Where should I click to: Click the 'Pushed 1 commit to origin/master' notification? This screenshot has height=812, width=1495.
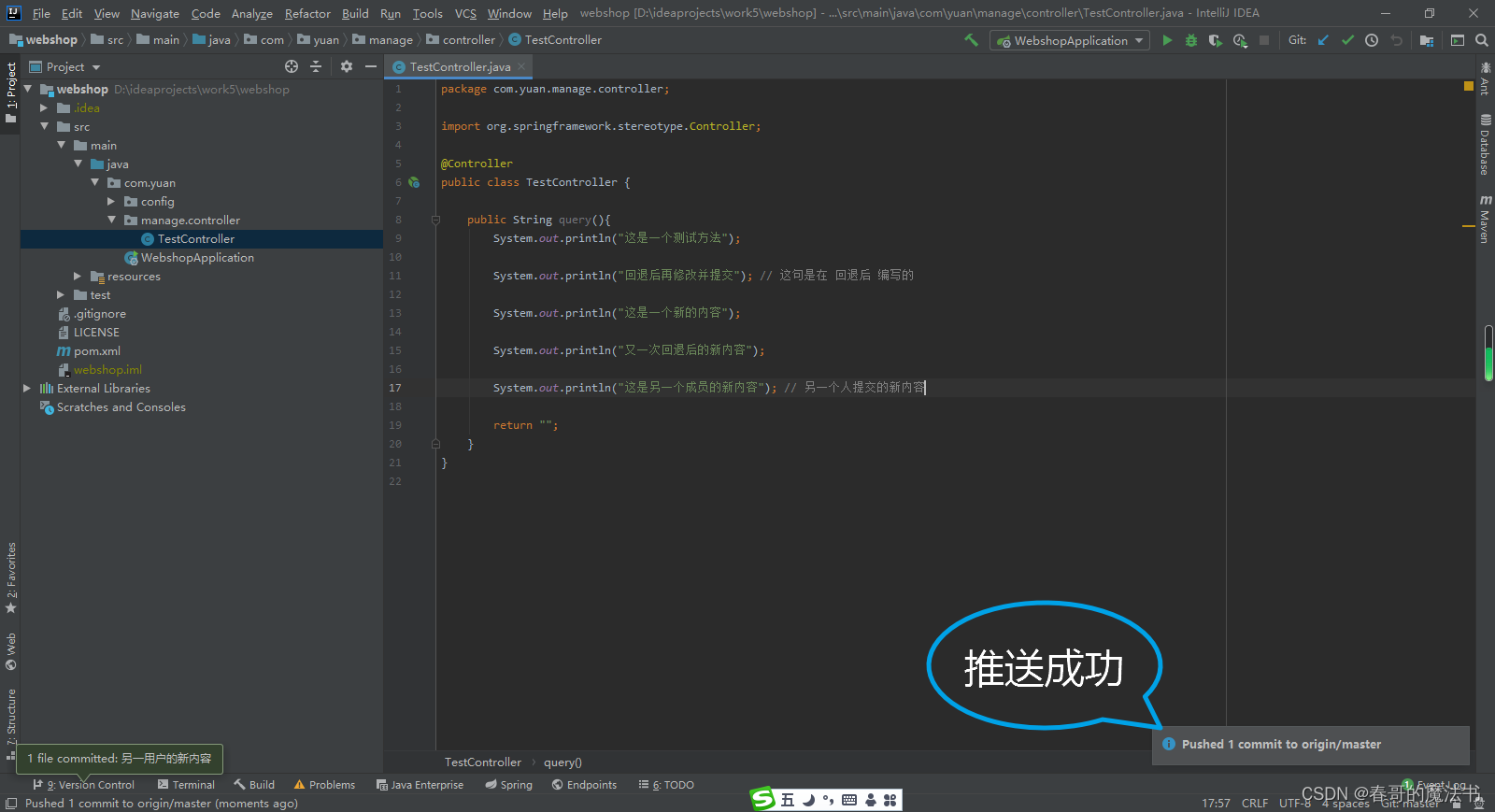1311,745
